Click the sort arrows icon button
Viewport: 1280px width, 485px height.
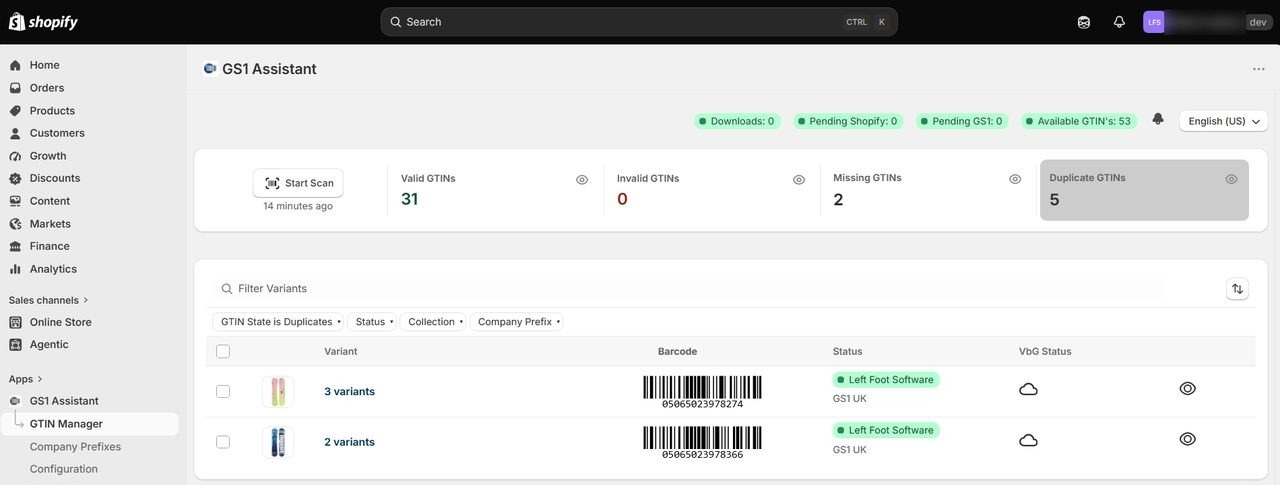coord(1238,288)
